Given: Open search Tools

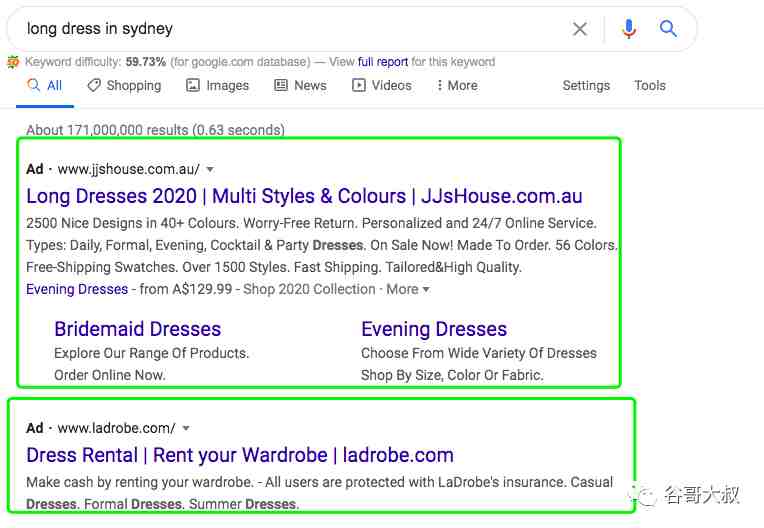Looking at the screenshot, I should pos(649,86).
